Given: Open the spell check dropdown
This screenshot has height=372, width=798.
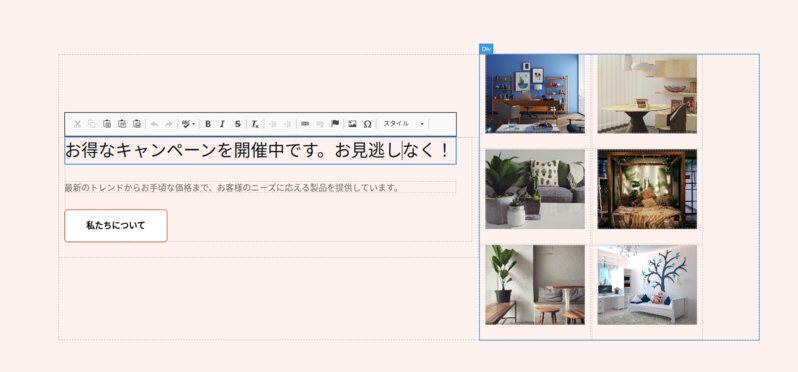Looking at the screenshot, I should click(x=188, y=124).
